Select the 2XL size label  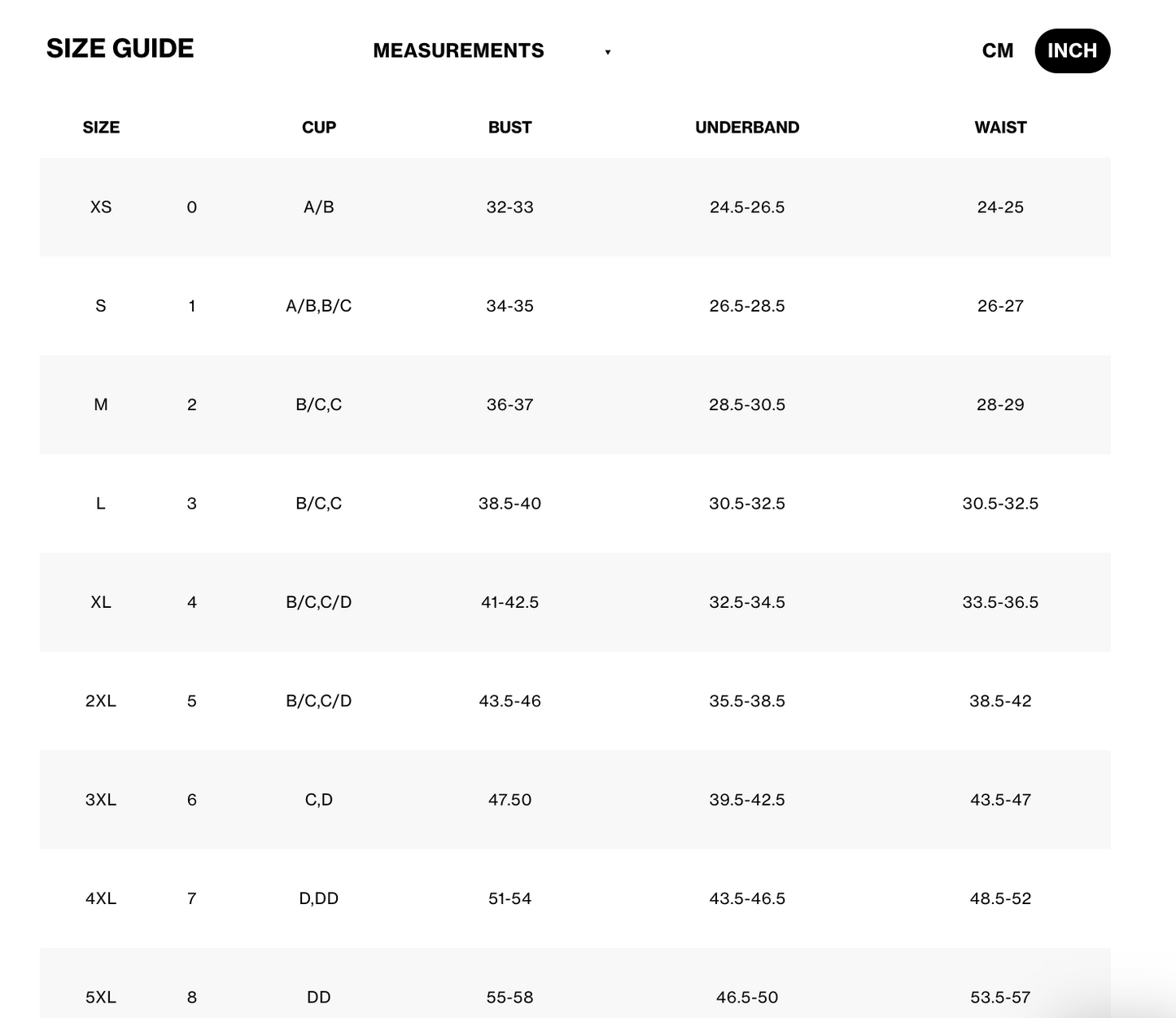101,701
